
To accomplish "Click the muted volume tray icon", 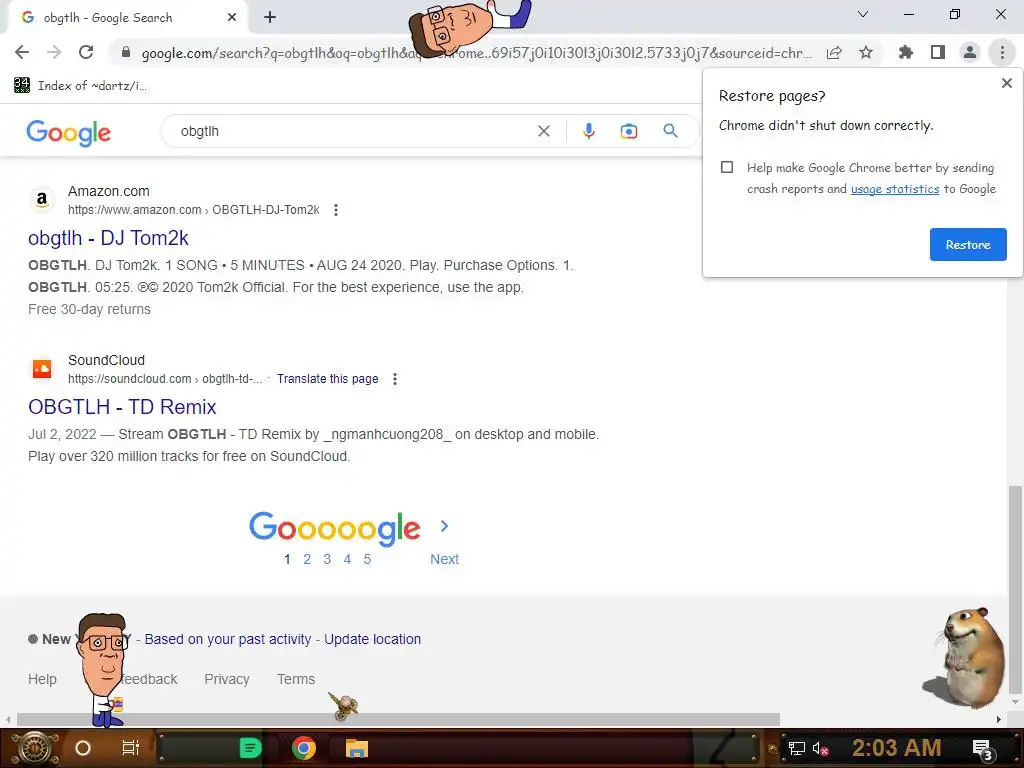I will [x=820, y=748].
